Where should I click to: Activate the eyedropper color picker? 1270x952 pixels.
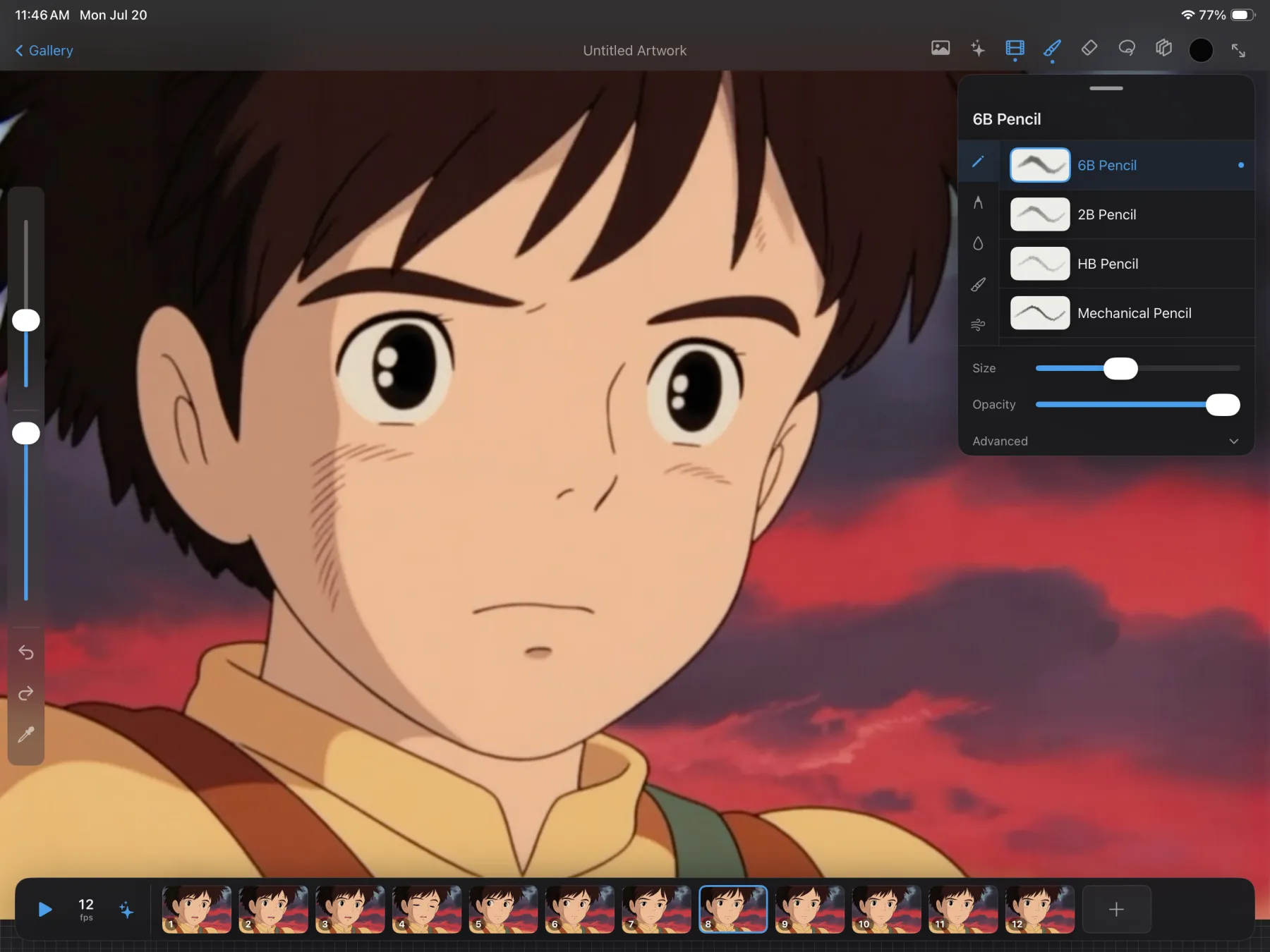(26, 735)
